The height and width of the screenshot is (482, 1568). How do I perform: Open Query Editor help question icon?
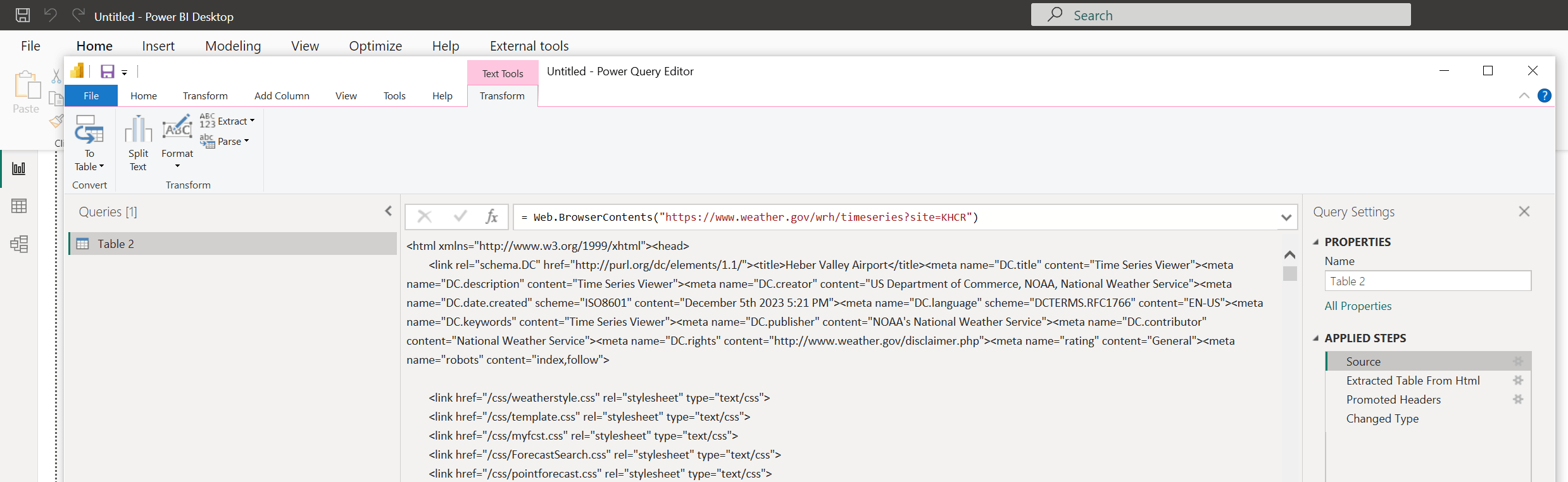(1545, 96)
